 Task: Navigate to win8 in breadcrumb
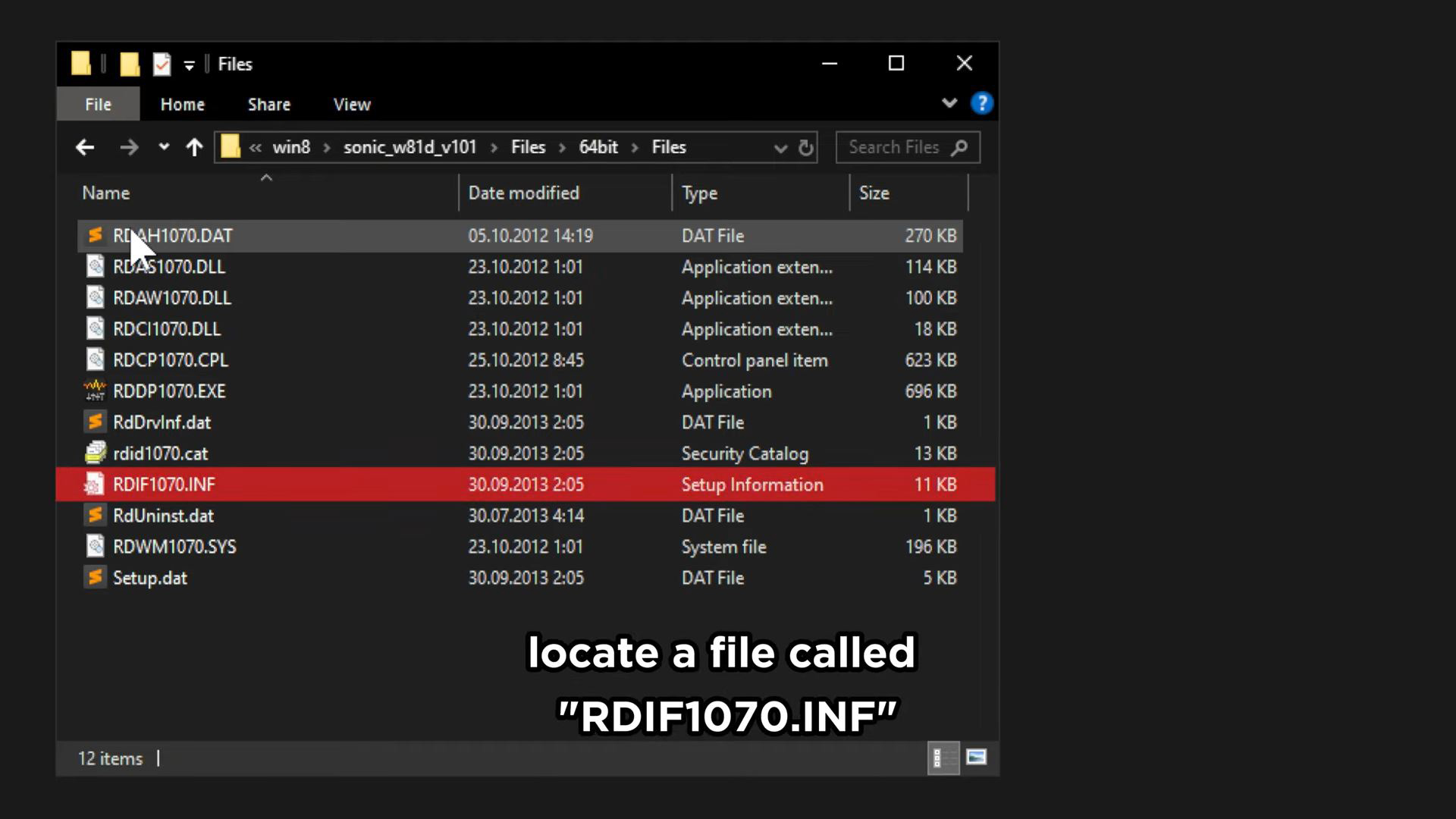(291, 147)
